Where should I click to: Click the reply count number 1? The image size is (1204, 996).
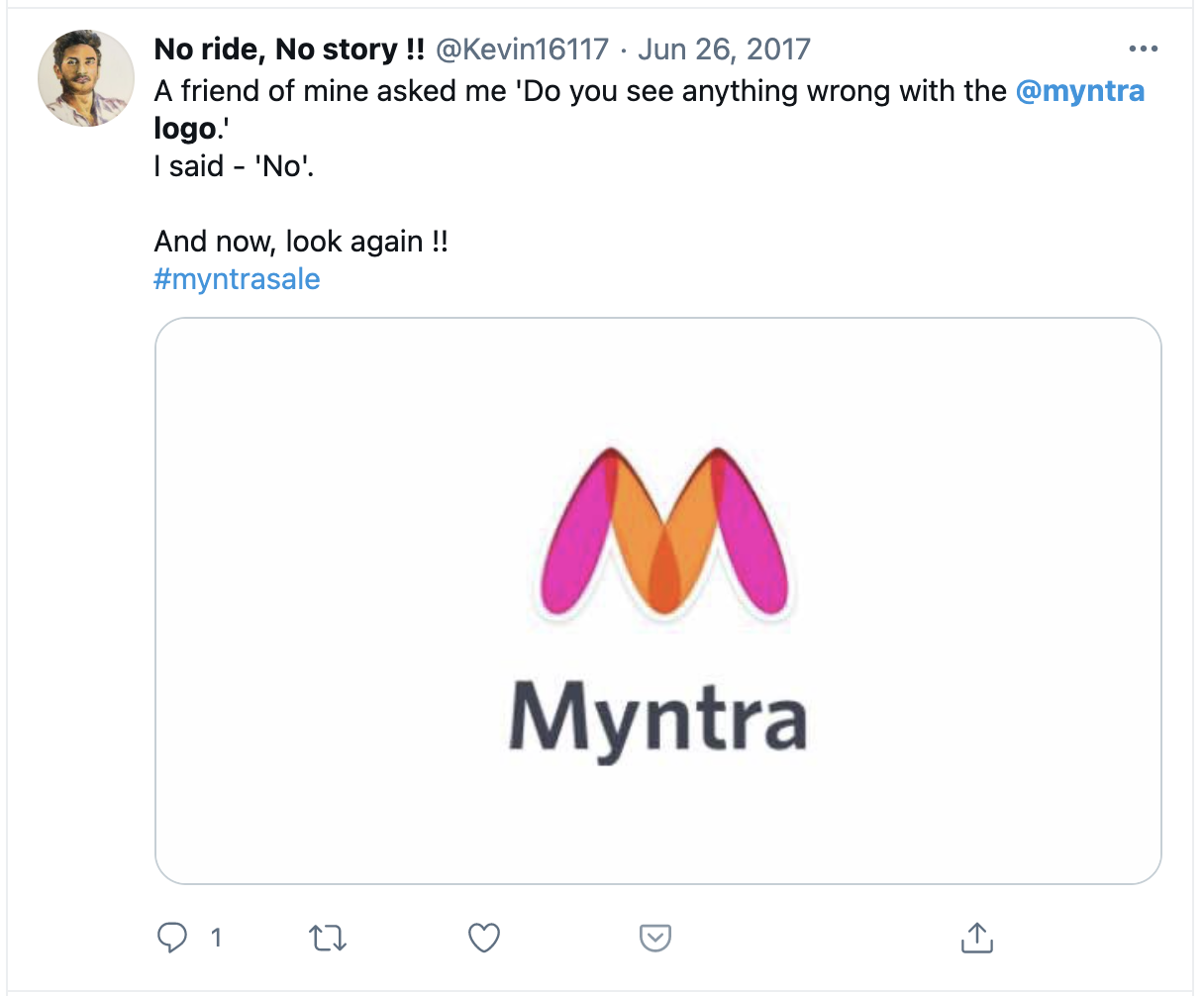coord(216,938)
